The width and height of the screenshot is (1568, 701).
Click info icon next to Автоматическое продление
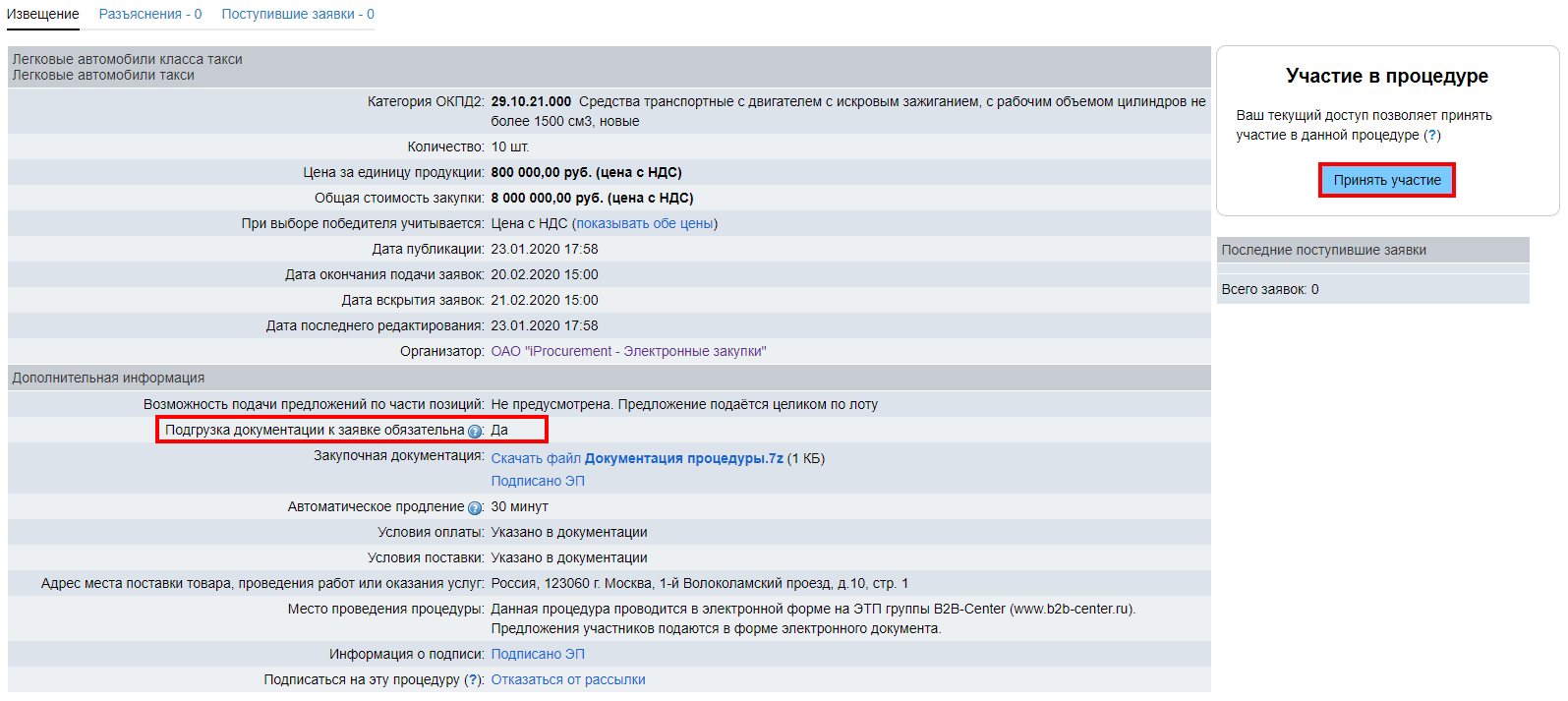pos(475,508)
